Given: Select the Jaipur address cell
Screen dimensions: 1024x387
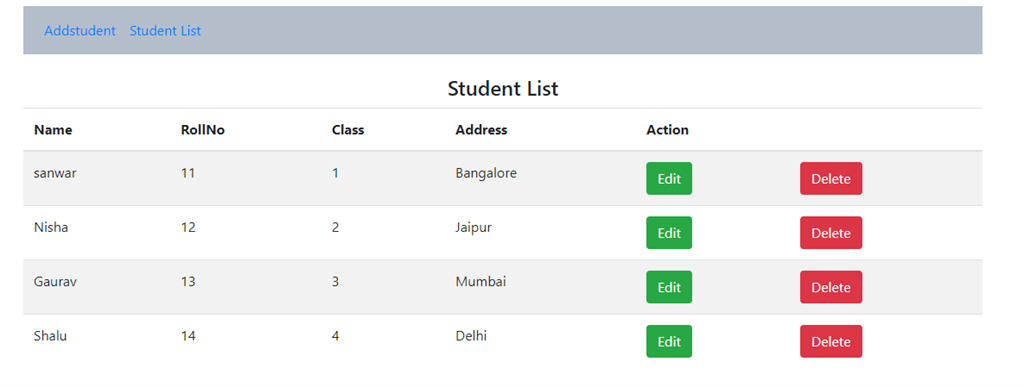Looking at the screenshot, I should tap(473, 228).
